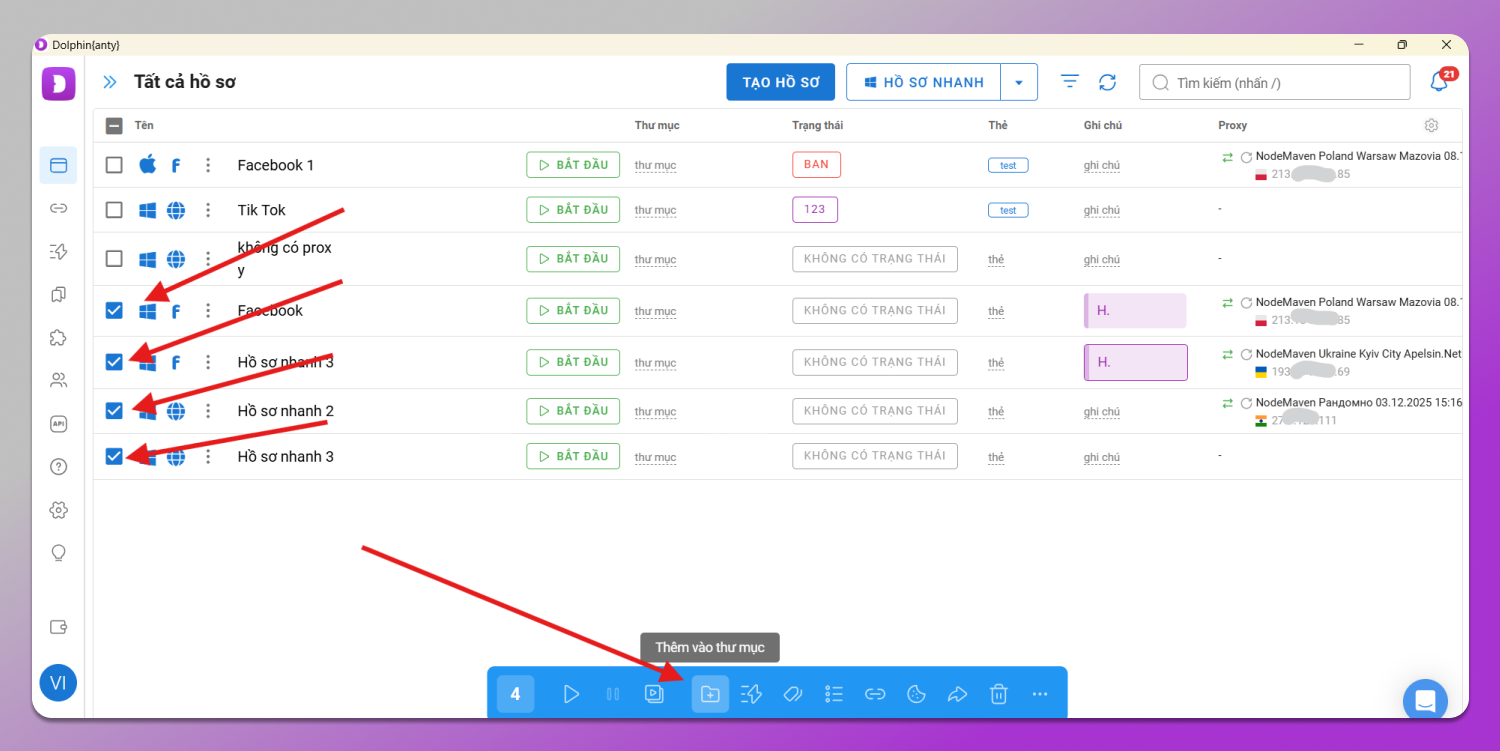Open cookie options in the bulk action bar

click(916, 694)
